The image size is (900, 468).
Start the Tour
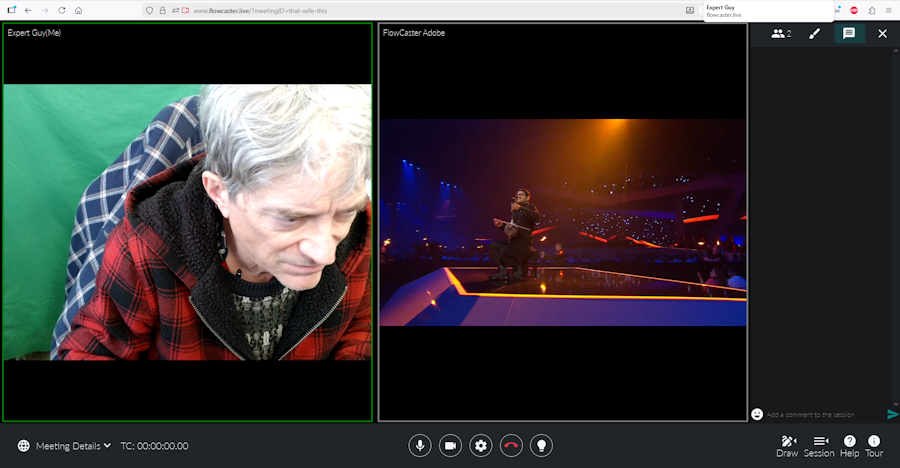[874, 445]
